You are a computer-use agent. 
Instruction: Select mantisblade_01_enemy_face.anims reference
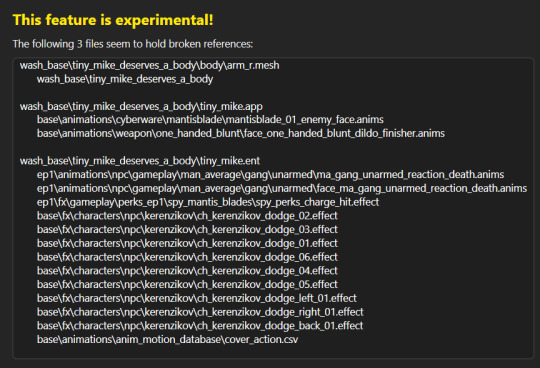(x=210, y=120)
